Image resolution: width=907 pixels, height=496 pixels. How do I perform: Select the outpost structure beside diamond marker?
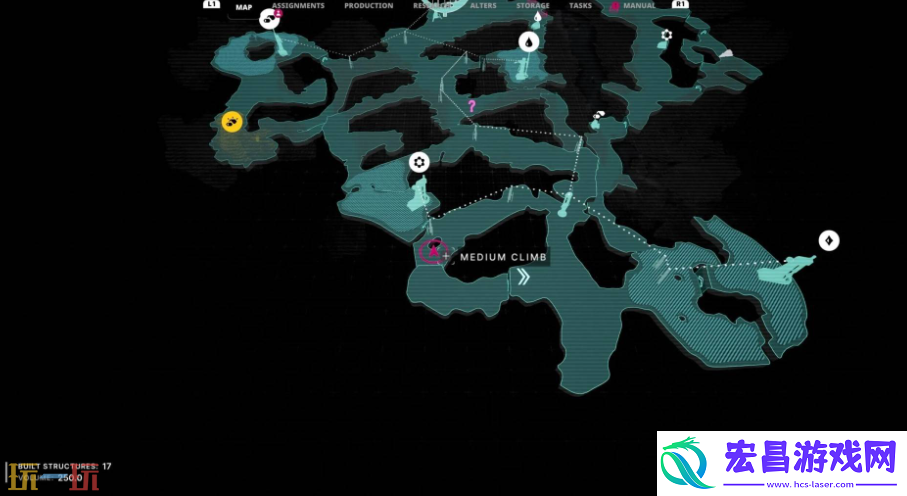click(787, 268)
